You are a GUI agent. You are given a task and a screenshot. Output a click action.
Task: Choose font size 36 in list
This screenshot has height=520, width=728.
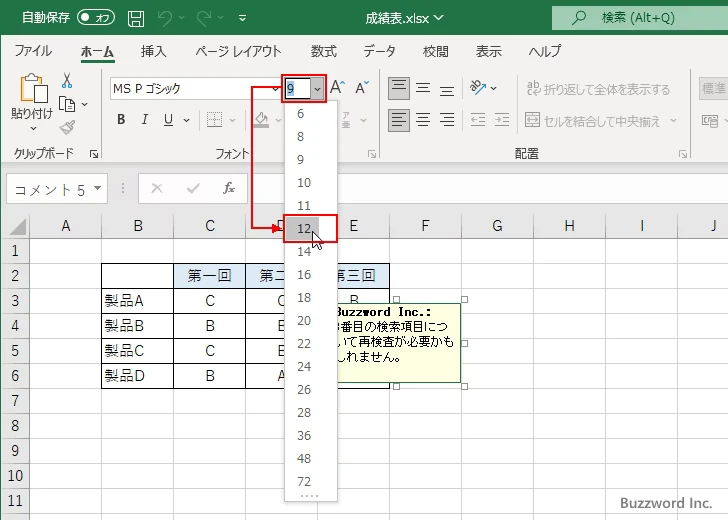(x=311, y=436)
